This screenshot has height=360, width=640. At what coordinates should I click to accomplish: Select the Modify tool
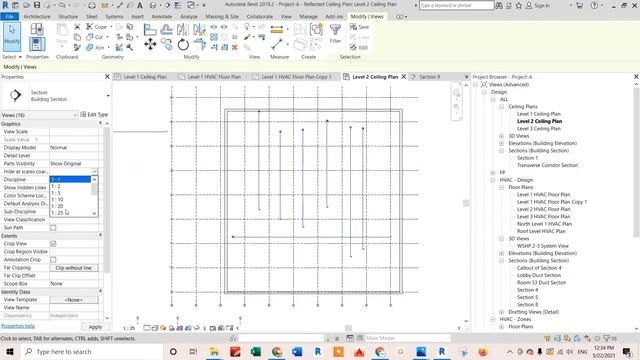tap(12, 36)
